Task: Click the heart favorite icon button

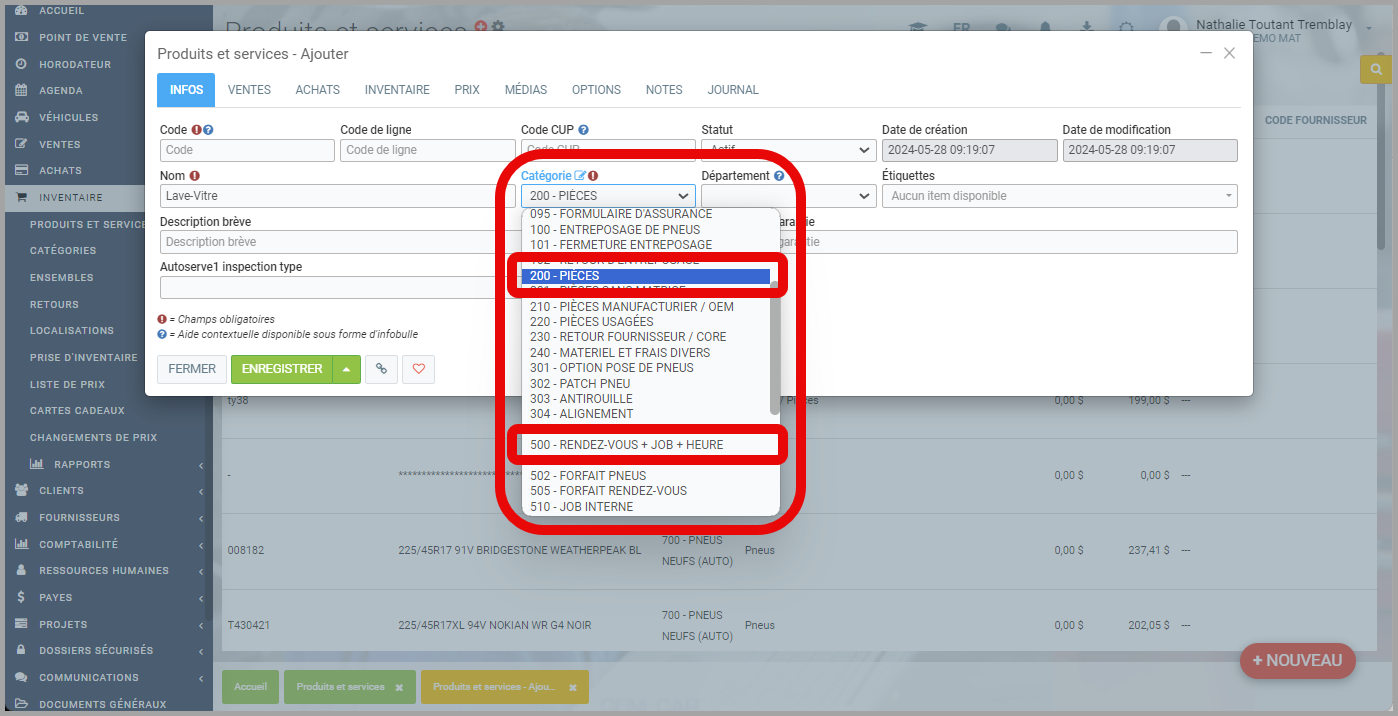Action: [418, 369]
